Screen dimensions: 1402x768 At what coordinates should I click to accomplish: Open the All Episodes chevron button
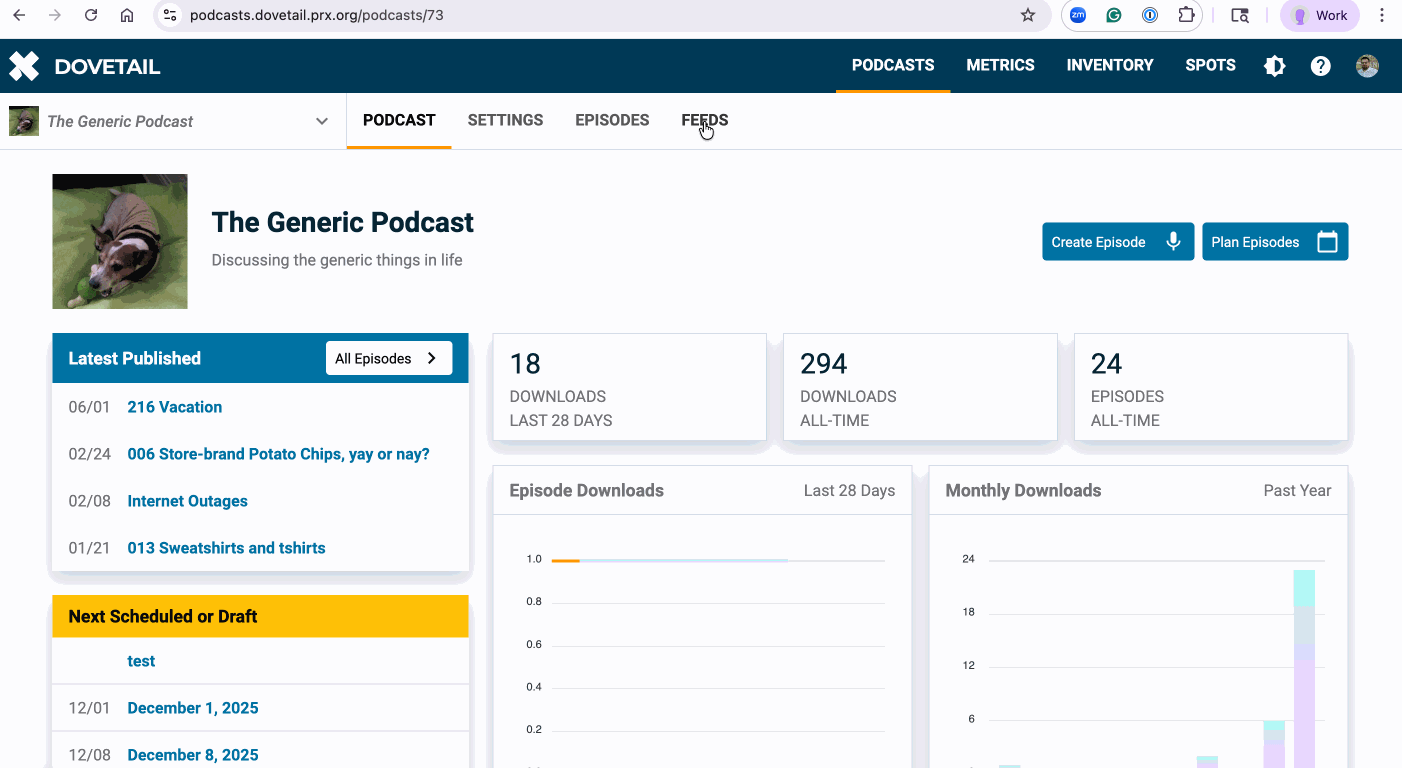pos(389,358)
